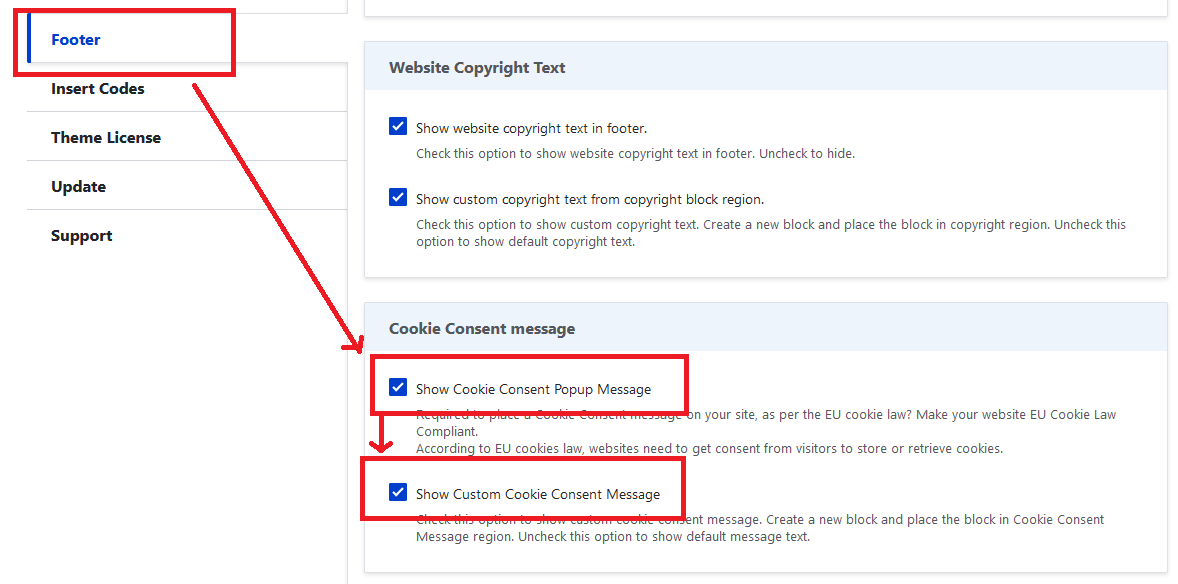
Task: Select the Support tab in sidebar
Action: click(82, 236)
